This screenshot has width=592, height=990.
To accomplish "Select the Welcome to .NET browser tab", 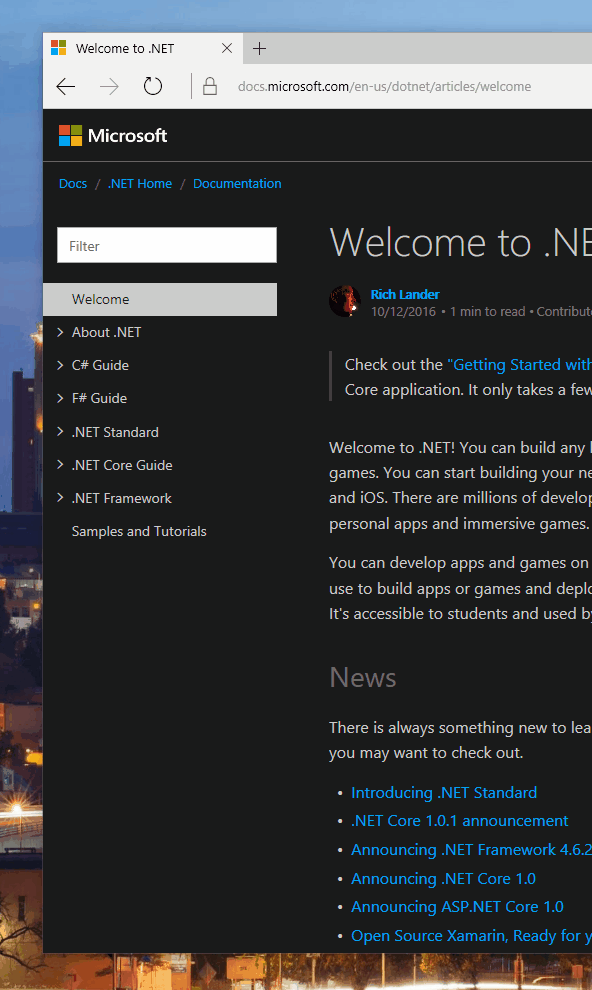I will [x=143, y=49].
